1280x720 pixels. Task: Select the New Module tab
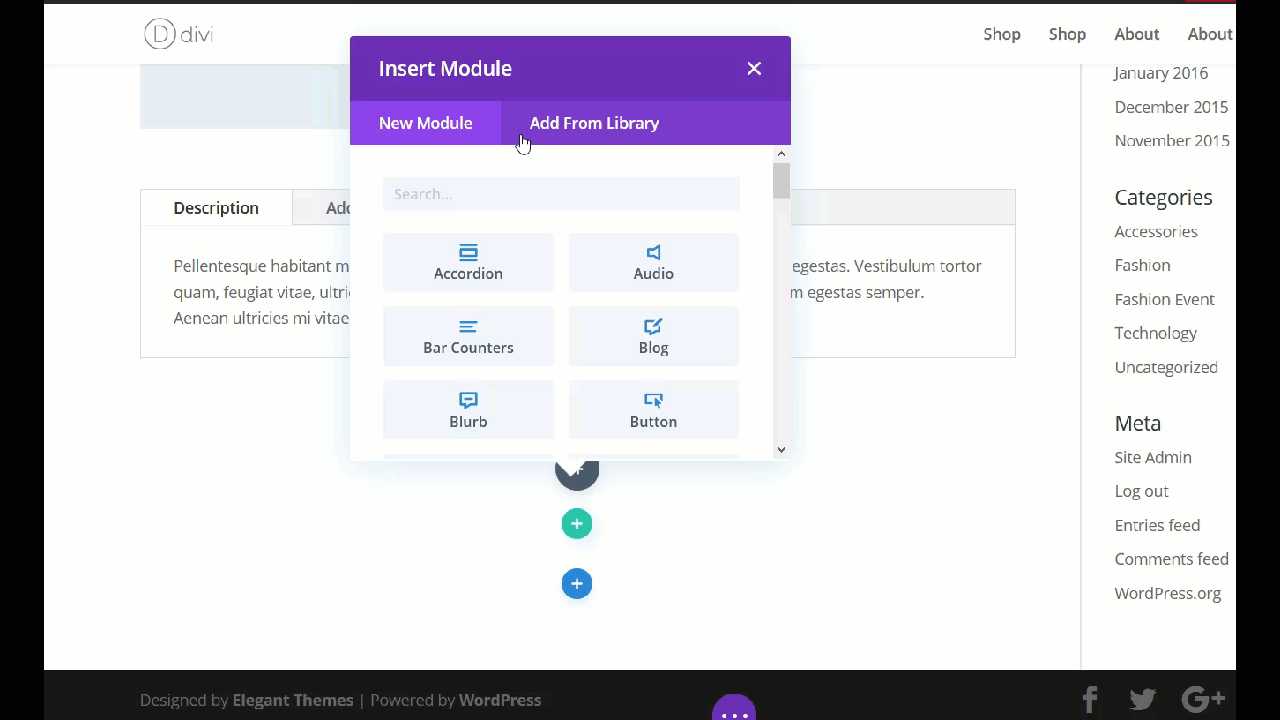click(425, 123)
